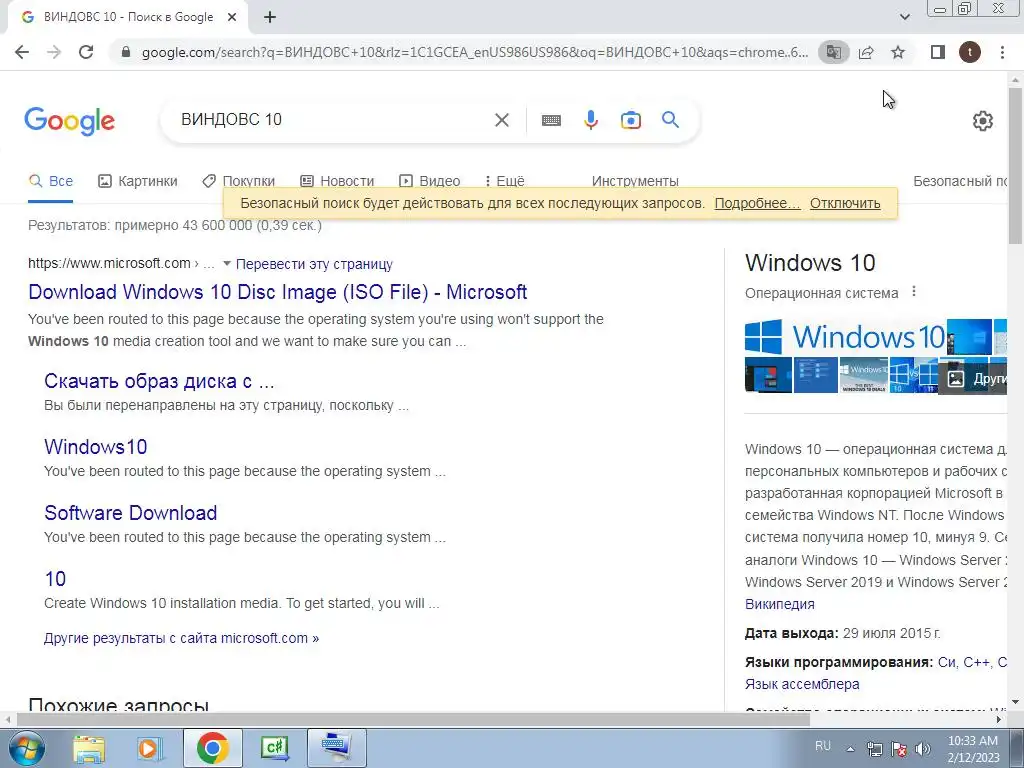Click the share page icon in address bar
Image resolution: width=1024 pixels, height=768 pixels.
(x=866, y=52)
